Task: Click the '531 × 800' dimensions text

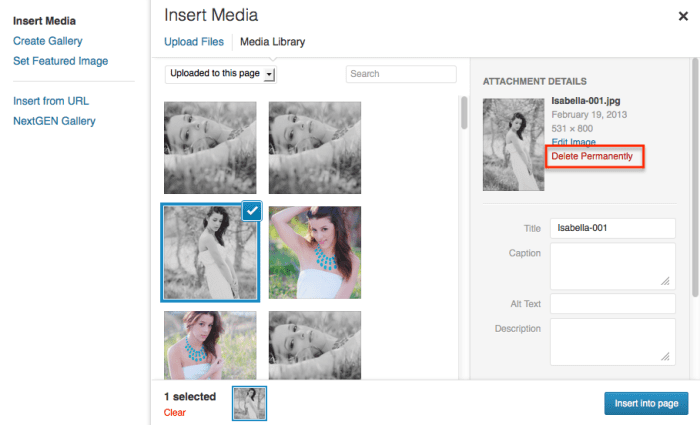Action: [572, 129]
